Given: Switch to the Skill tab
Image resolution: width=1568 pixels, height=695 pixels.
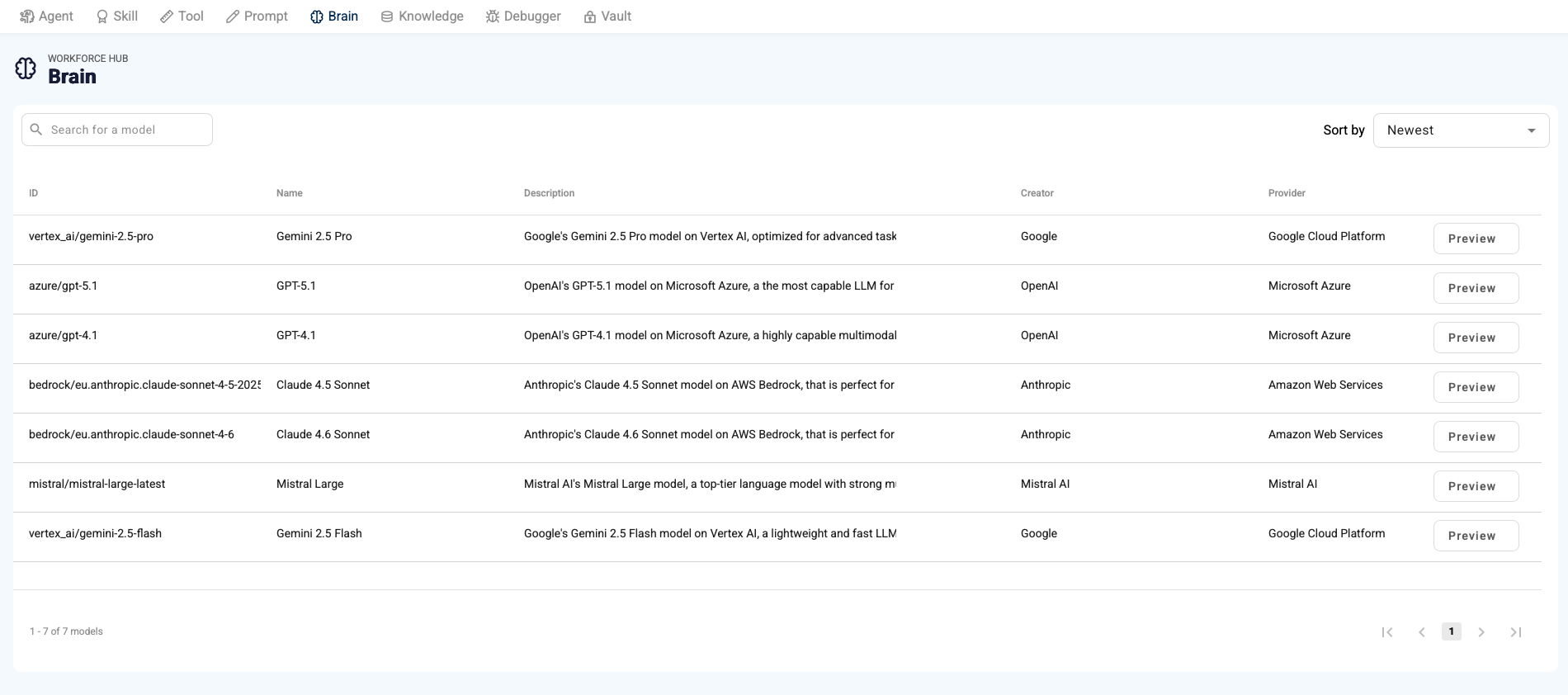Looking at the screenshot, I should tap(116, 17).
